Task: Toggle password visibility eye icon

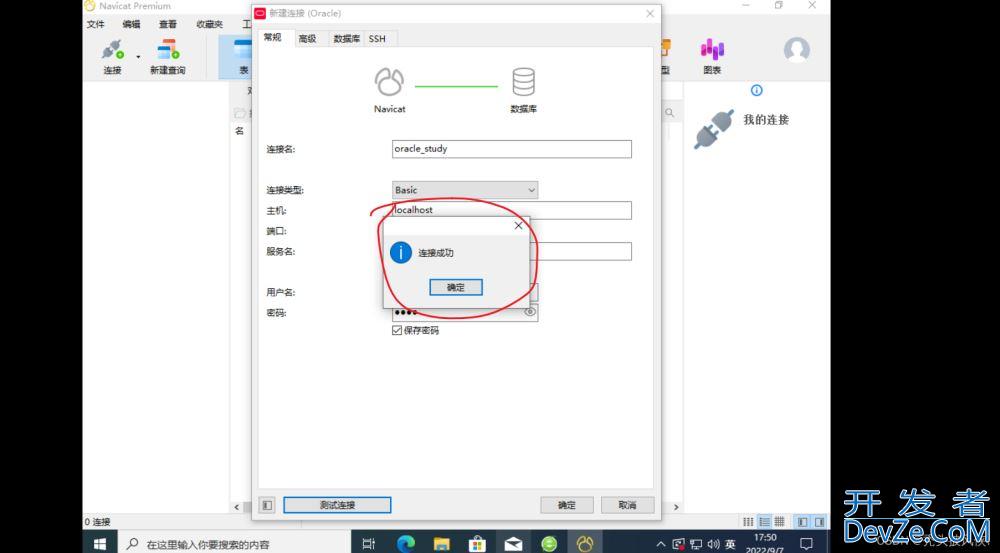Action: [529, 312]
